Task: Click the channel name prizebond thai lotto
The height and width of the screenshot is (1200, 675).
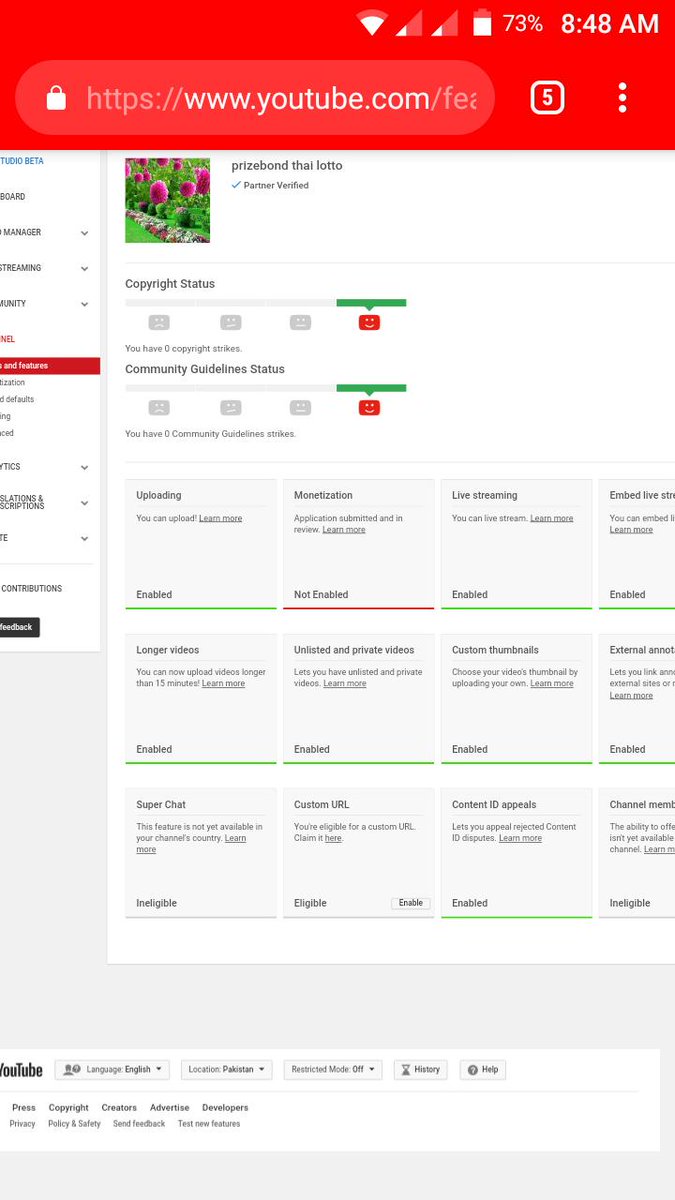Action: (287, 166)
